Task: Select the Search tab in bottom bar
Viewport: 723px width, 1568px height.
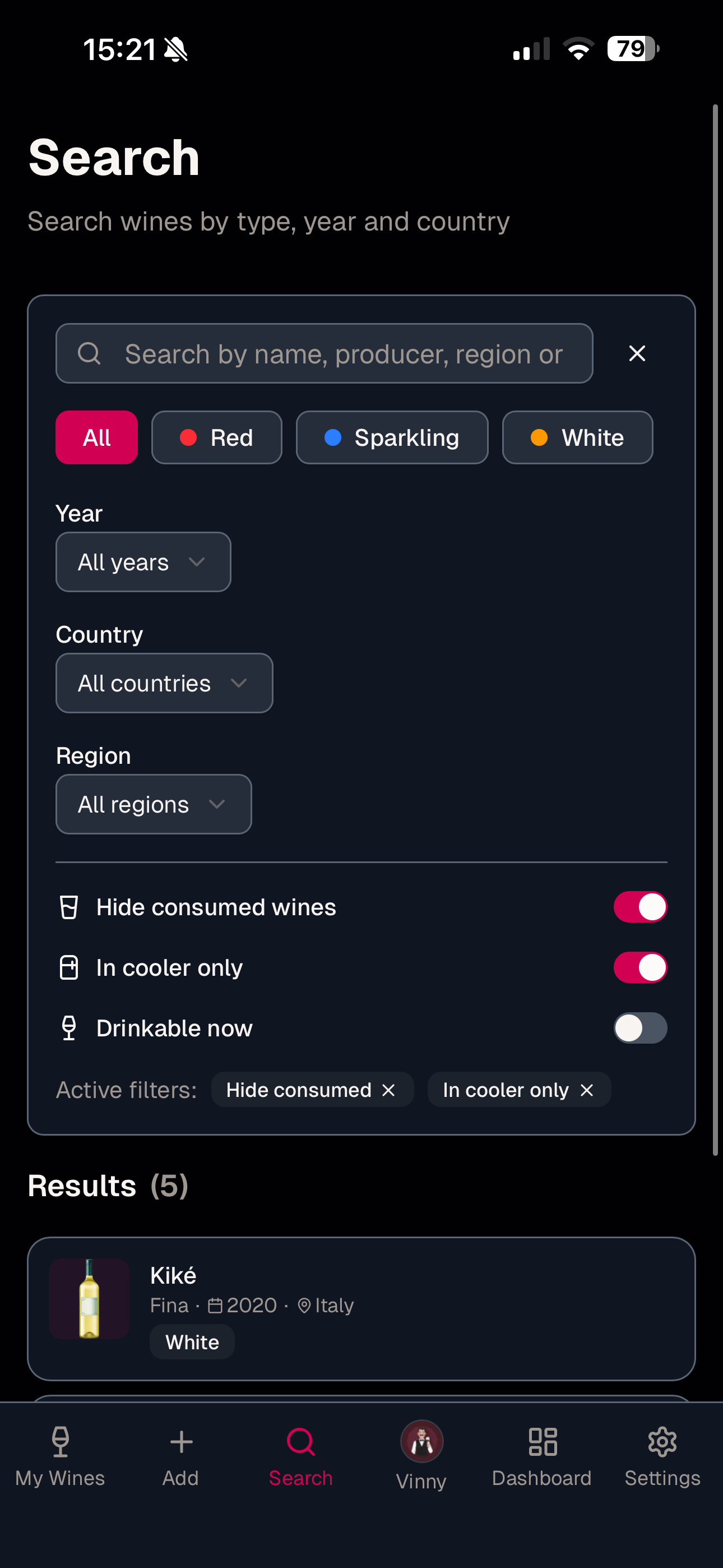Action: pyautogui.click(x=300, y=1456)
